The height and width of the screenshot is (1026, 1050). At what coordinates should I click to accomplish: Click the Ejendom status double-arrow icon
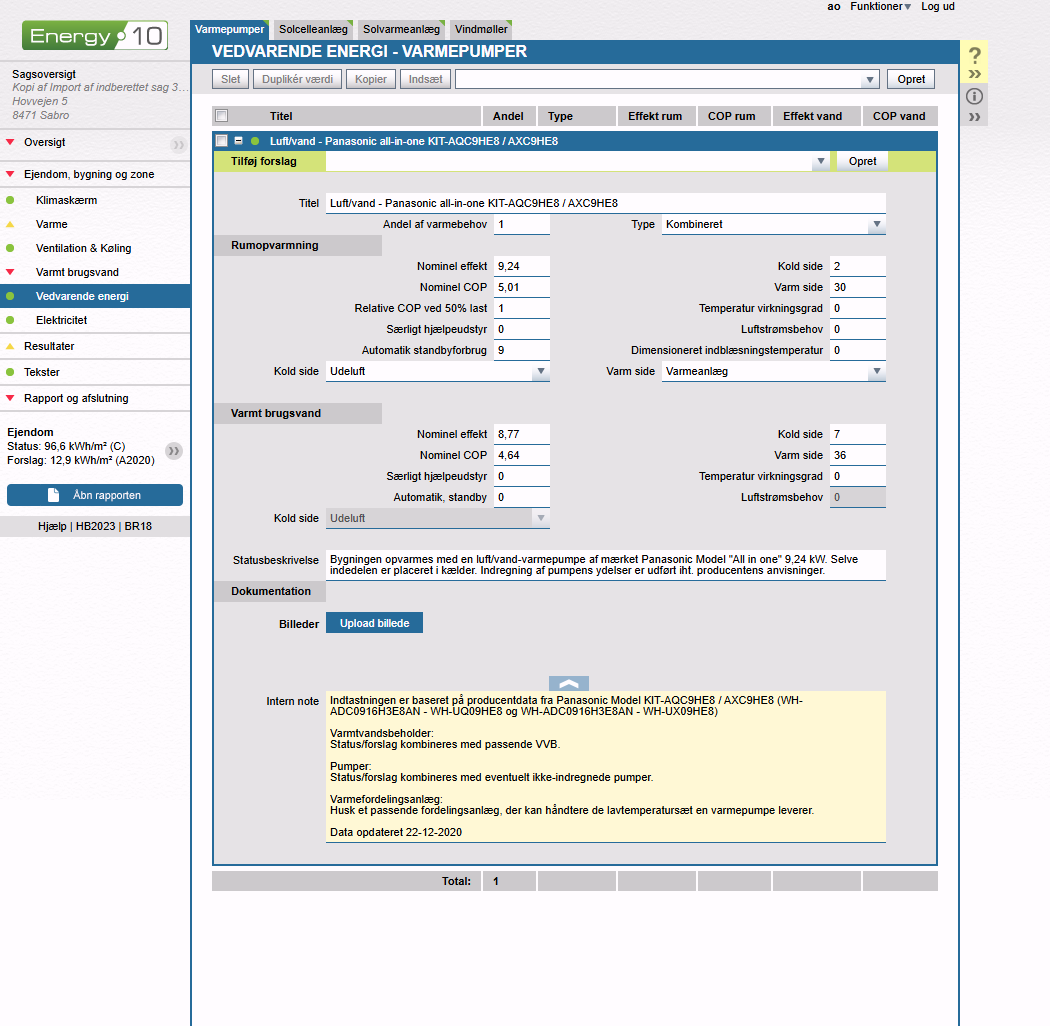click(x=174, y=451)
